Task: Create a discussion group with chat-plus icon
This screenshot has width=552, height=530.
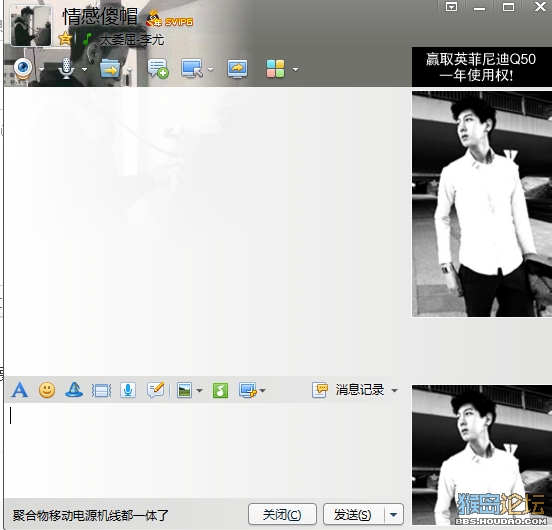Action: coord(158,69)
